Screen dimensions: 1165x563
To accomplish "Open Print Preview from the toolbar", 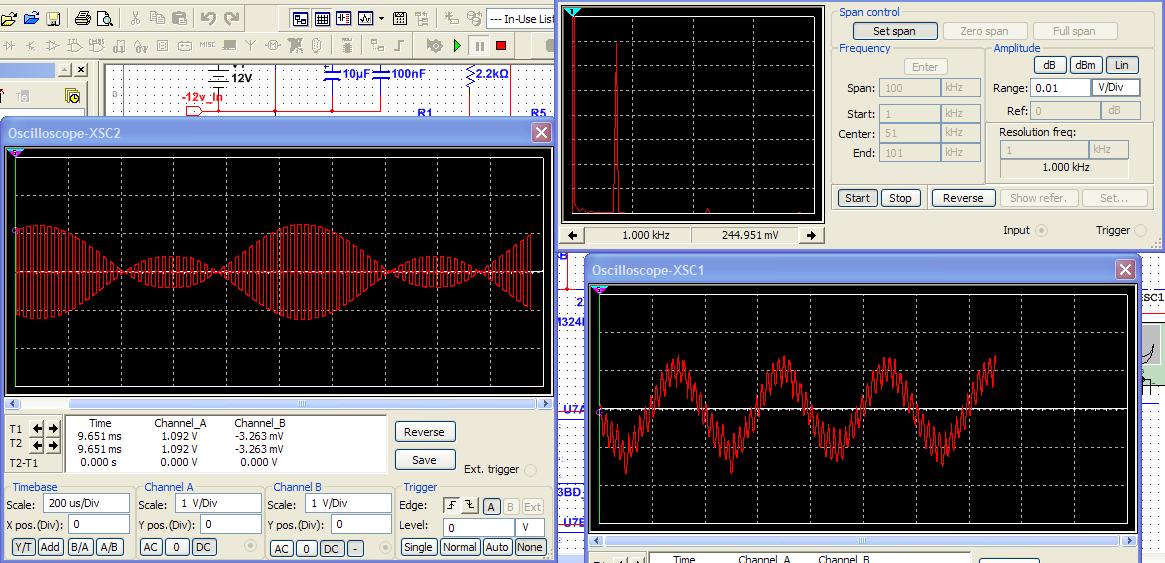I will 105,19.
